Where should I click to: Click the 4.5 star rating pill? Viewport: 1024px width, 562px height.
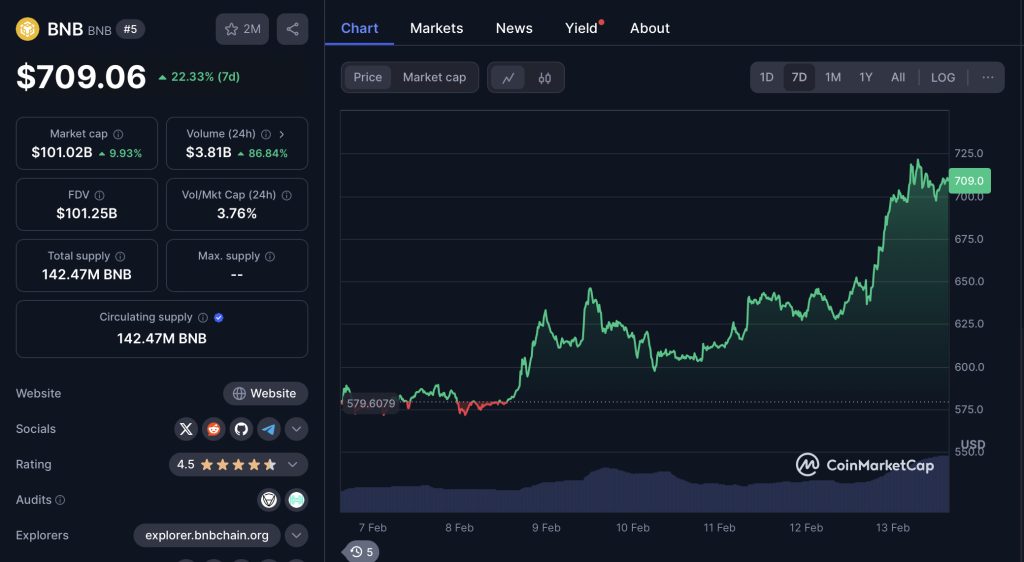[238, 464]
